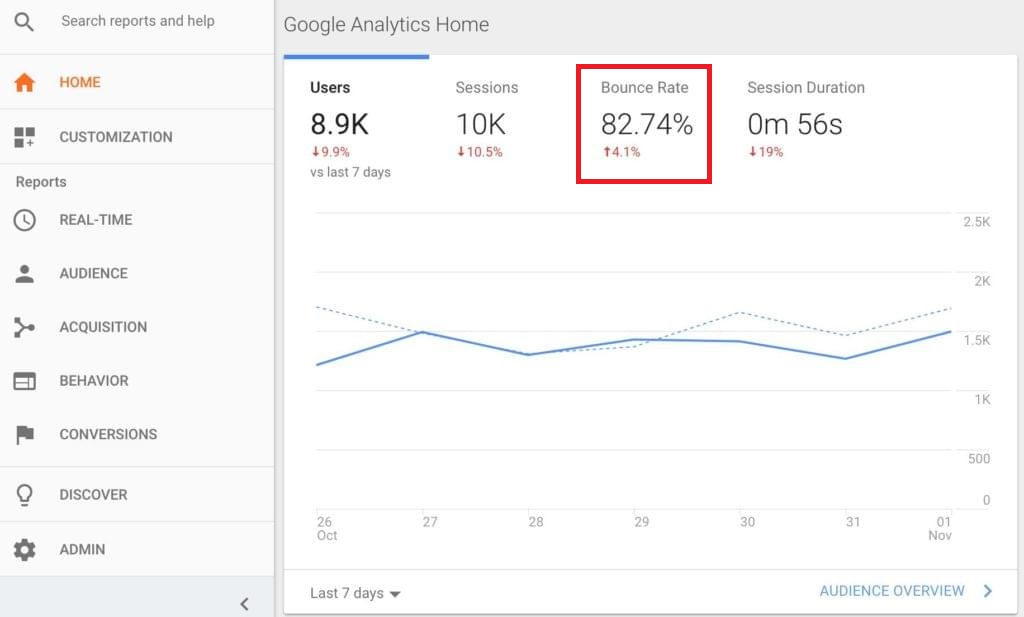Collapse the sidebar with the left chevron

(245, 603)
